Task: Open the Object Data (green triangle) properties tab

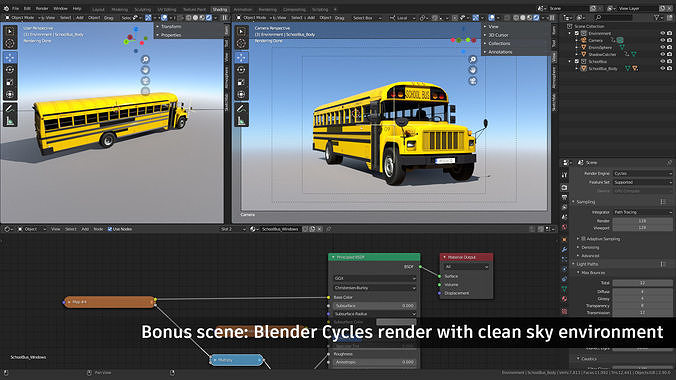Action: point(564,289)
